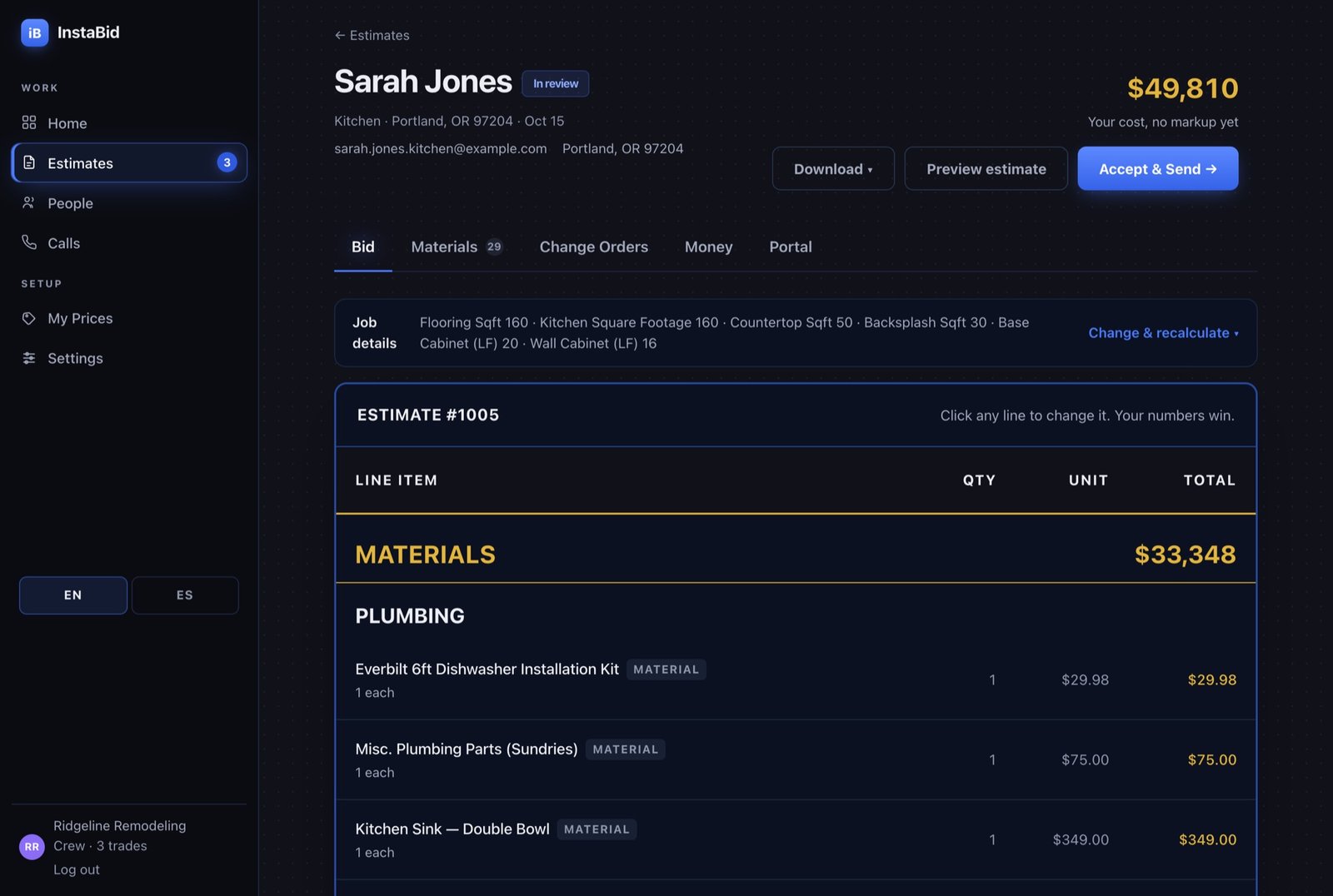Switch language to EN

tap(73, 595)
